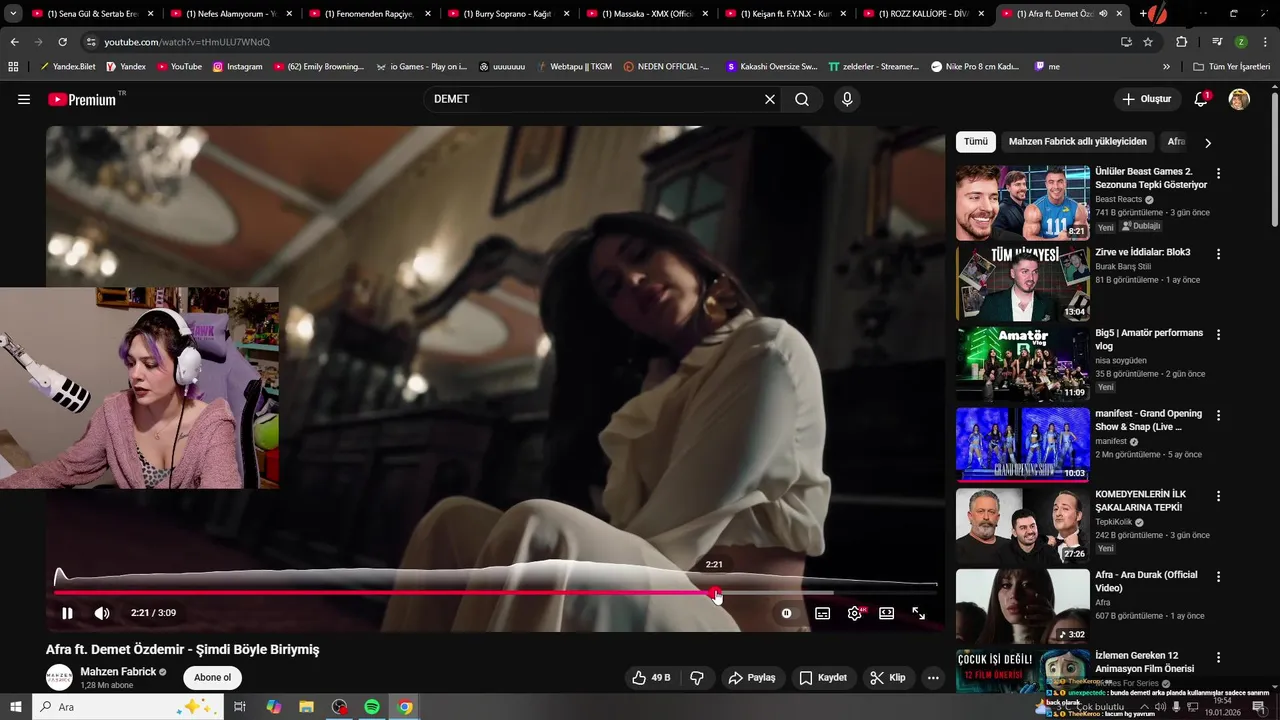Open the account avatar menu
The width and height of the screenshot is (1280, 720).
point(1239,99)
